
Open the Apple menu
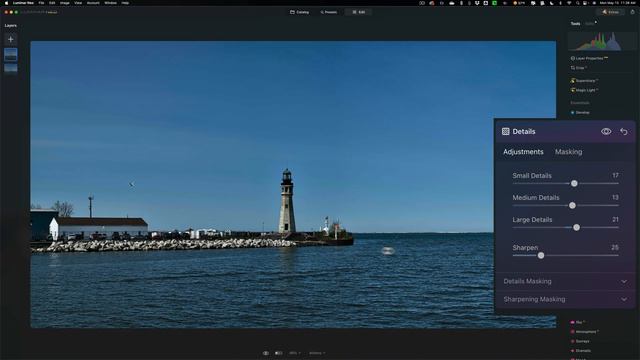[x=6, y=3]
